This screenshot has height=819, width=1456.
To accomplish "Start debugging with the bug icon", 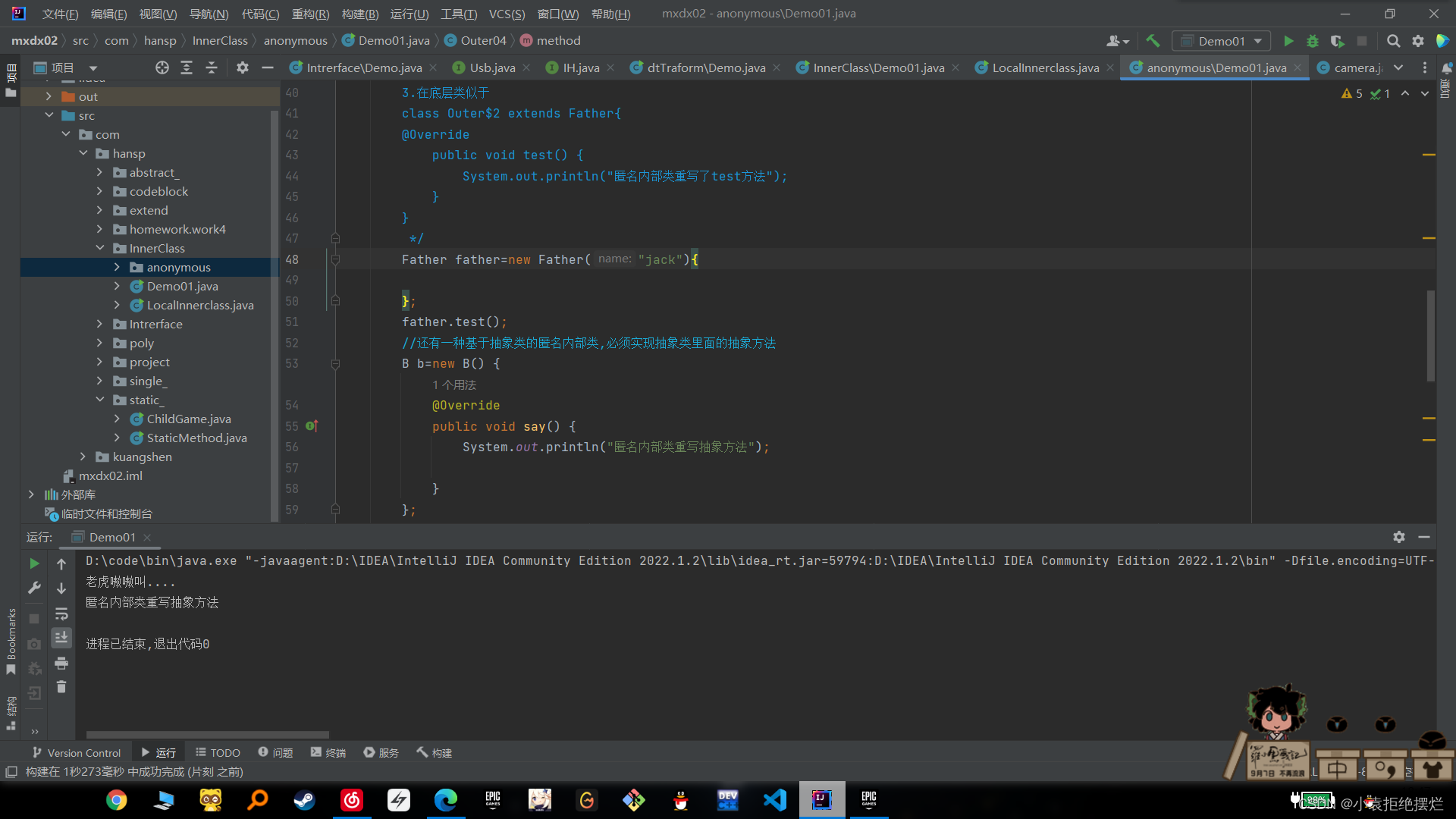I will (x=1312, y=41).
